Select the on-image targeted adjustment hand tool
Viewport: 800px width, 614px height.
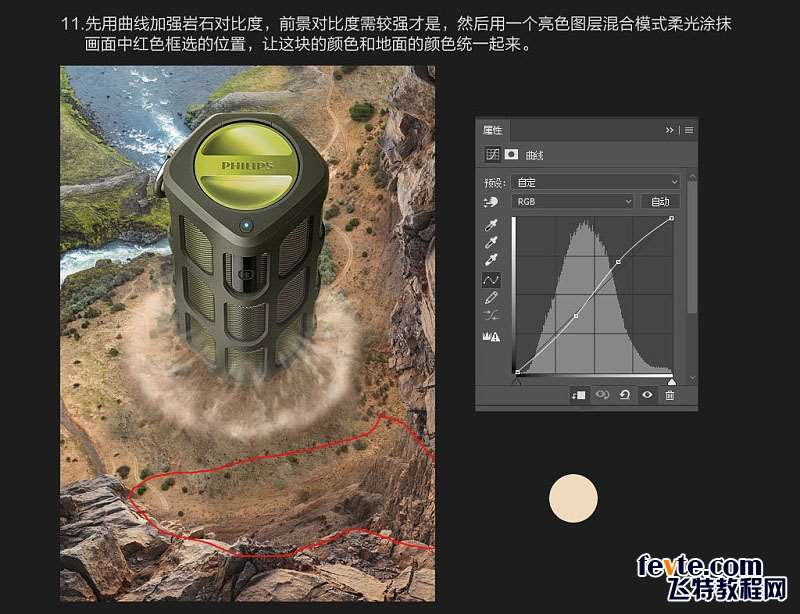click(x=491, y=203)
